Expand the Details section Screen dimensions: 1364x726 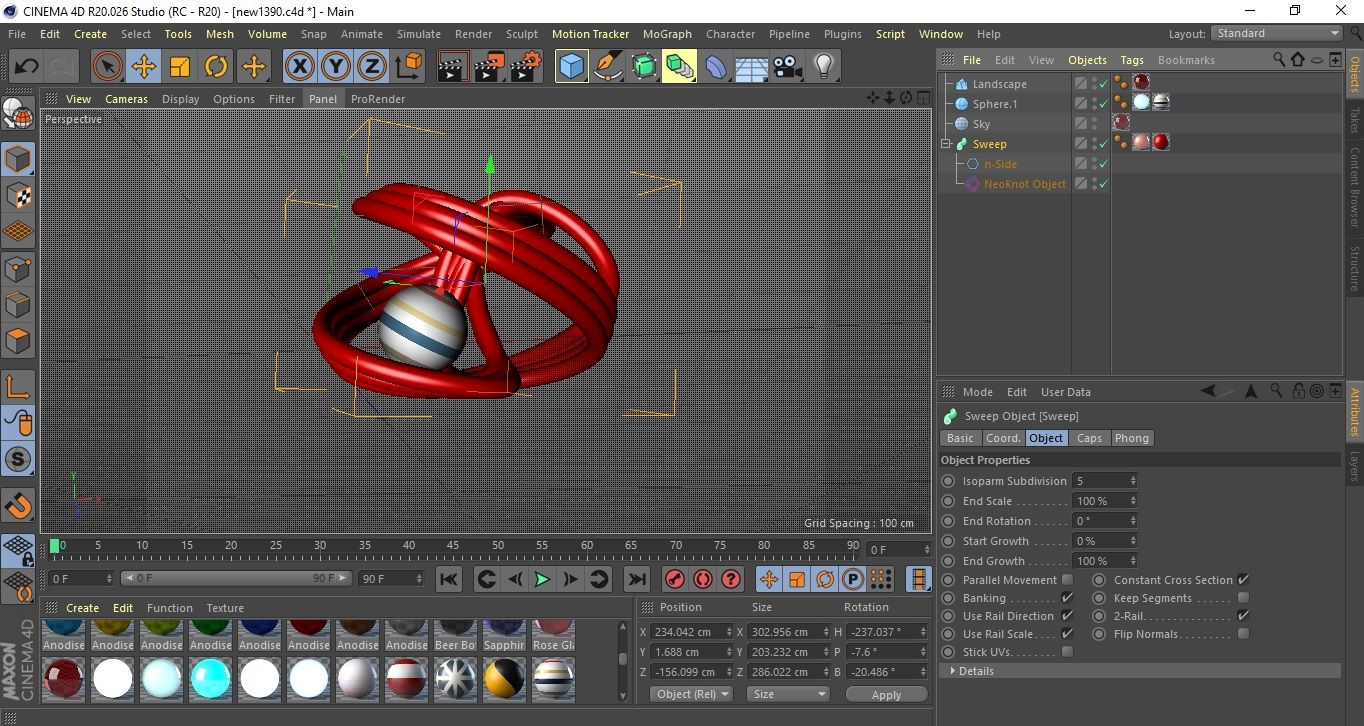pyautogui.click(x=1140, y=671)
